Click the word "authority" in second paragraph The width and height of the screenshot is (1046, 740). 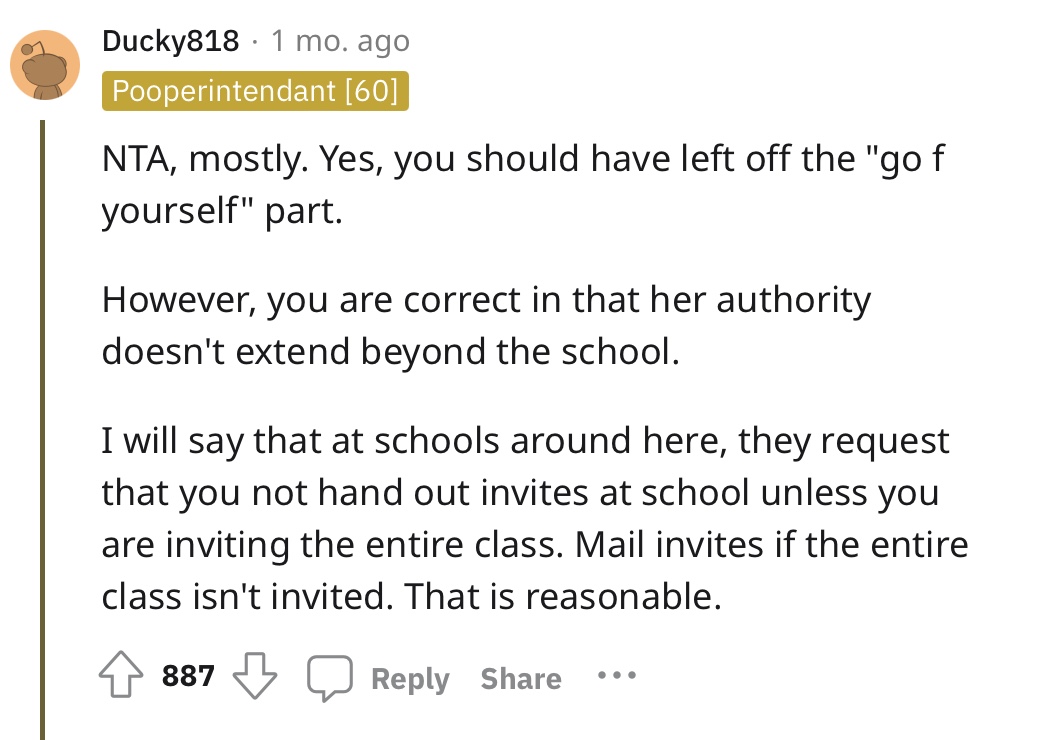[x=794, y=300]
